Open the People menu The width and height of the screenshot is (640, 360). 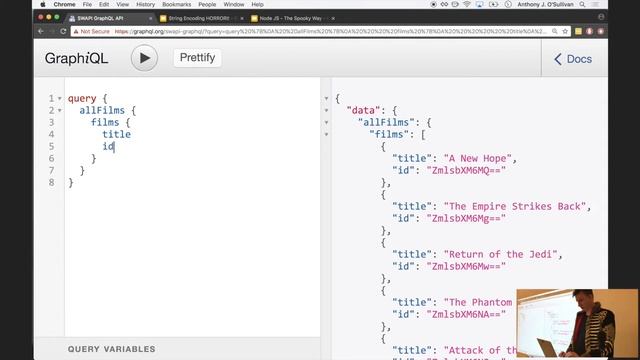[207, 4]
